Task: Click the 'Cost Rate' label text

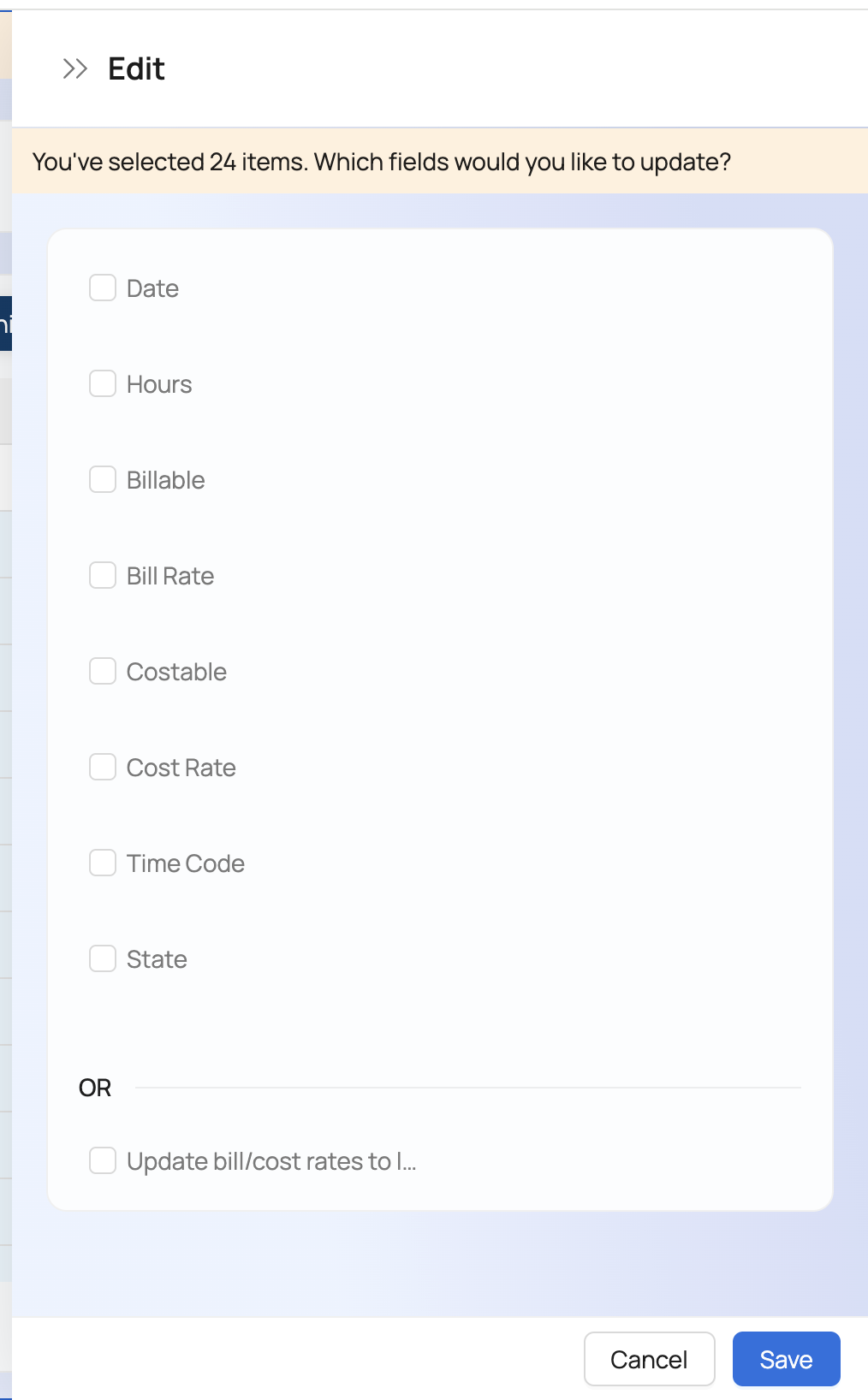Action: (x=181, y=768)
